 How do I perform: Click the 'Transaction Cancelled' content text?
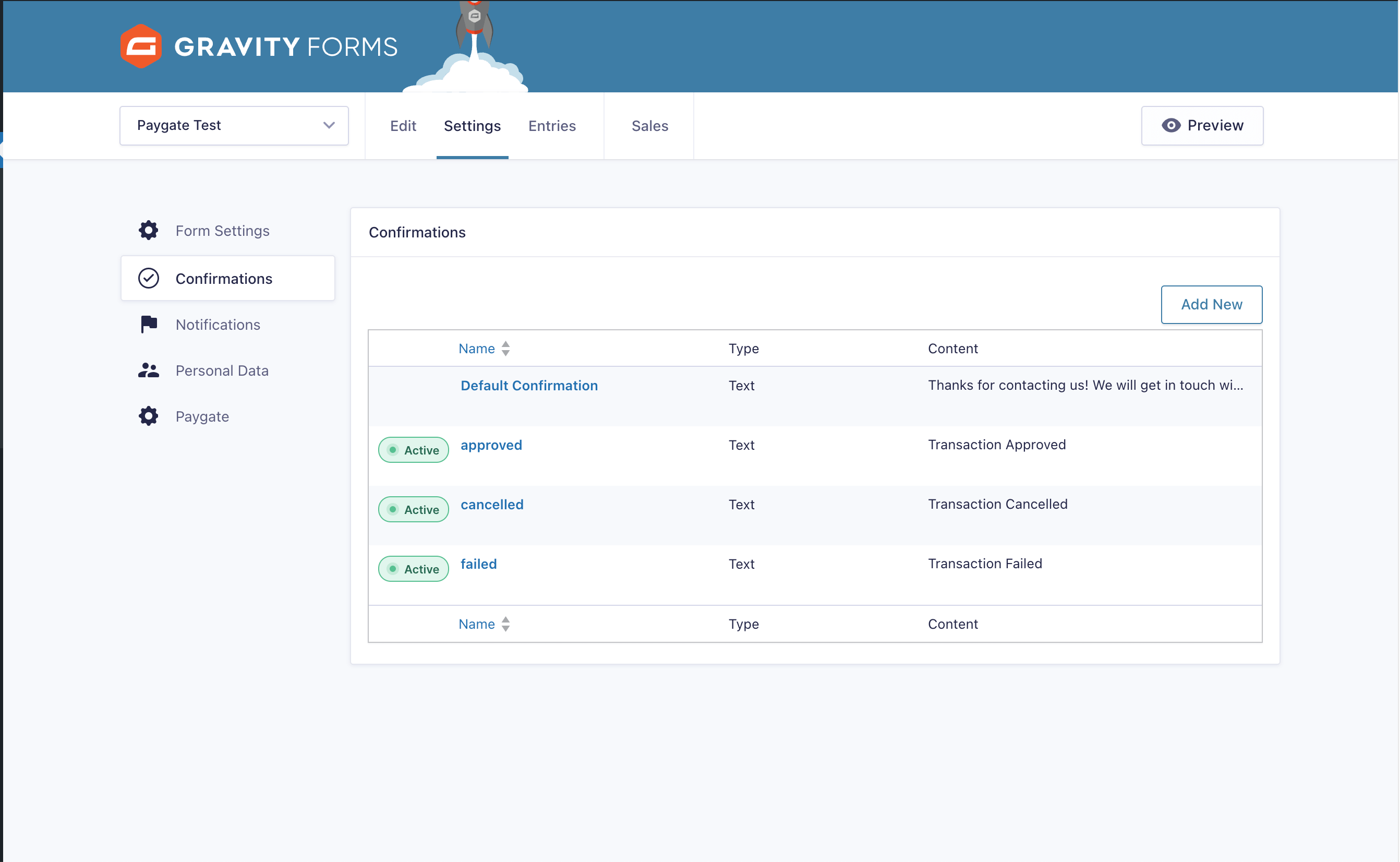tap(998, 504)
